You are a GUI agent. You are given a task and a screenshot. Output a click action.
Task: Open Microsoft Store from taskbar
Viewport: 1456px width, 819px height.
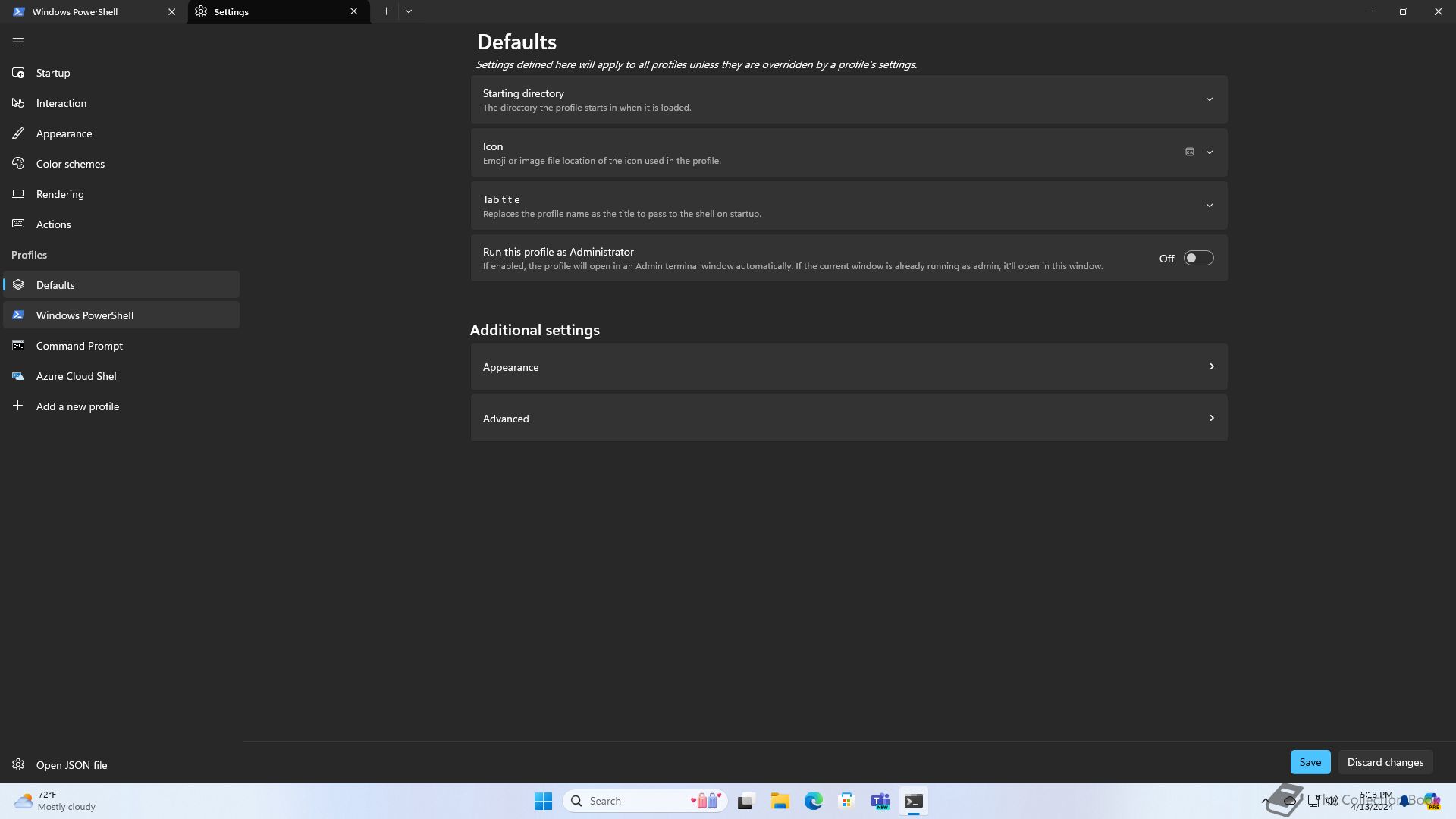[x=847, y=801]
